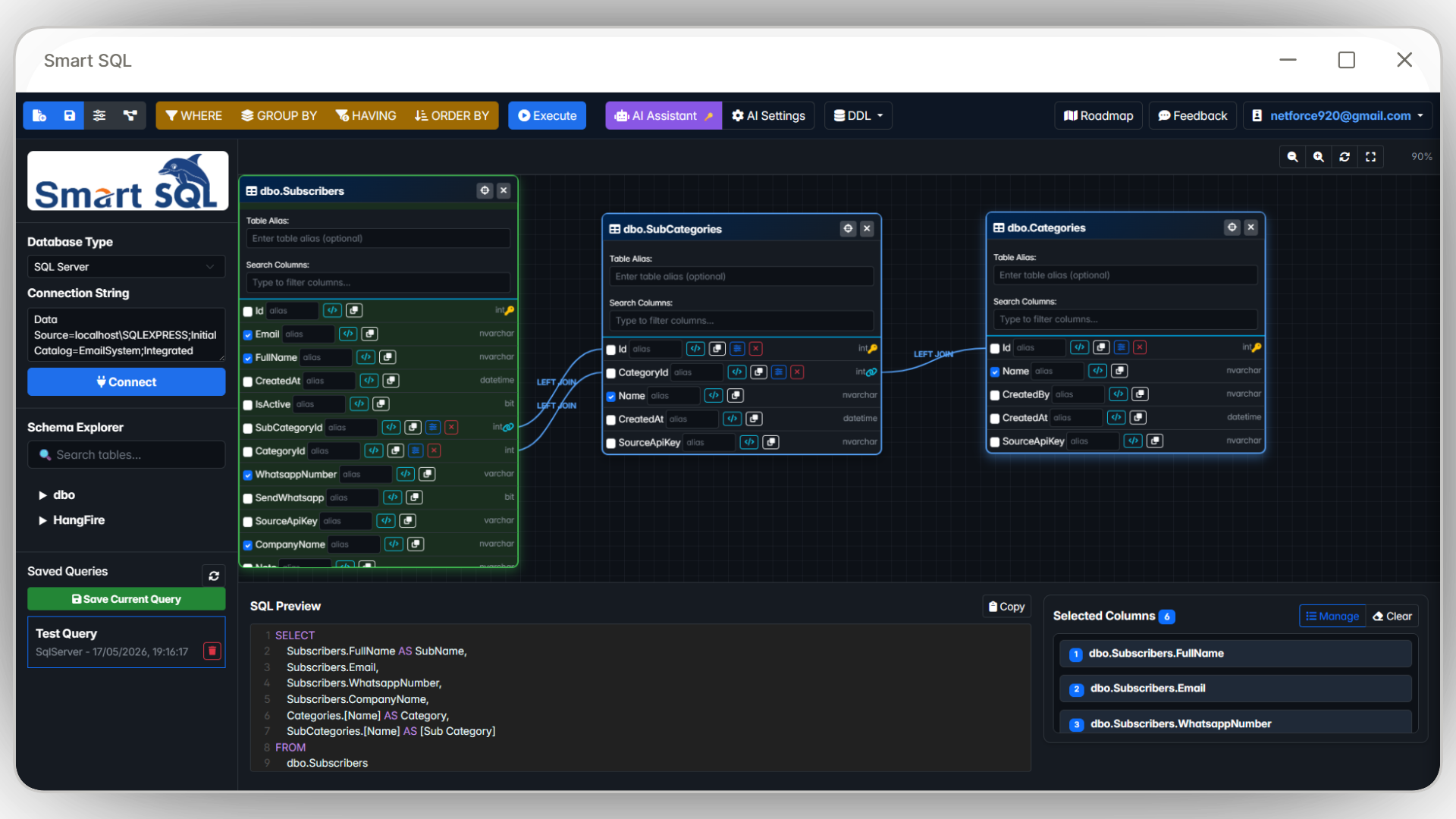This screenshot has height=819, width=1456.
Task: Uncheck the Categories Name column checkbox
Action: [995, 372]
